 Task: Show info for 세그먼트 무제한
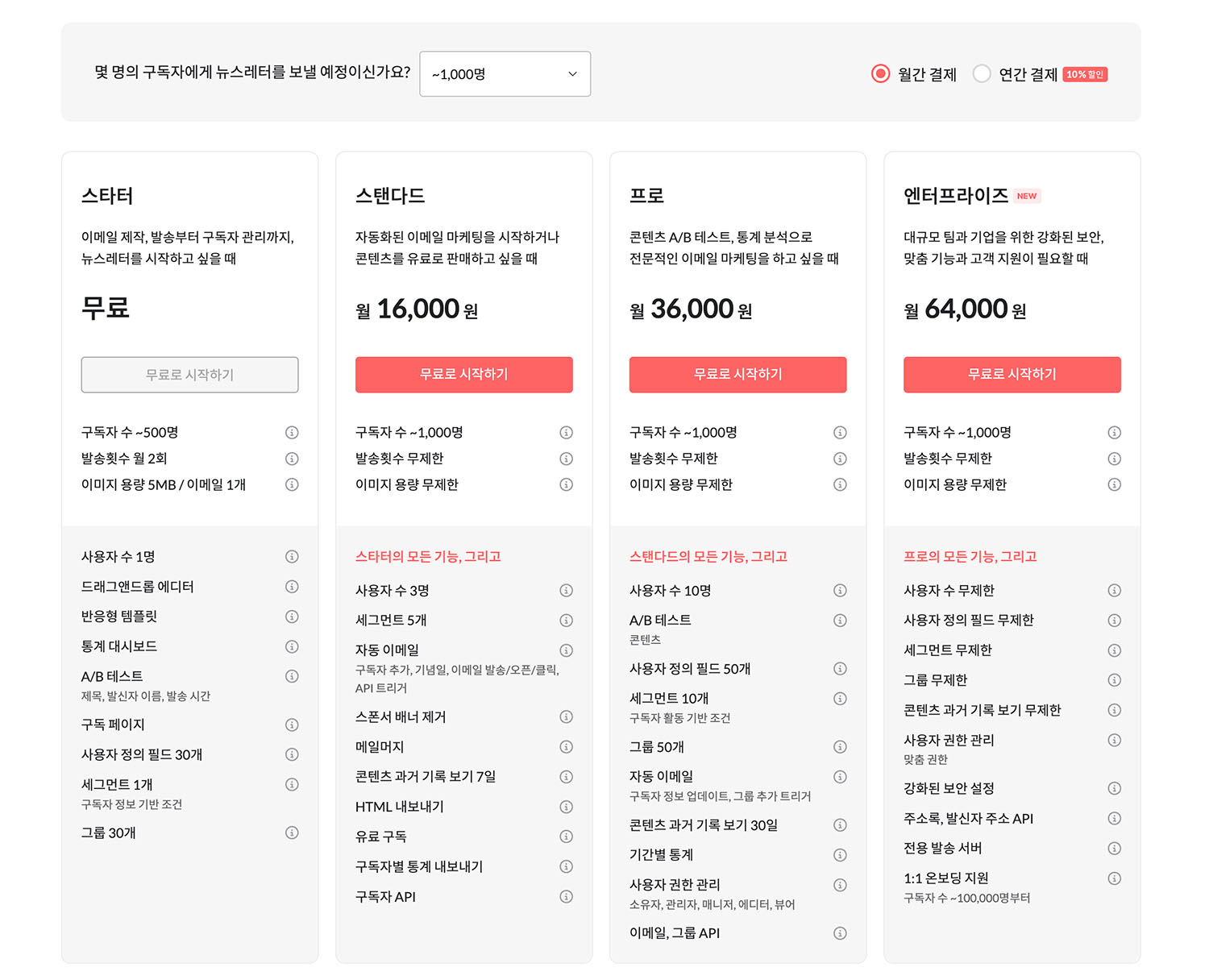click(1115, 650)
